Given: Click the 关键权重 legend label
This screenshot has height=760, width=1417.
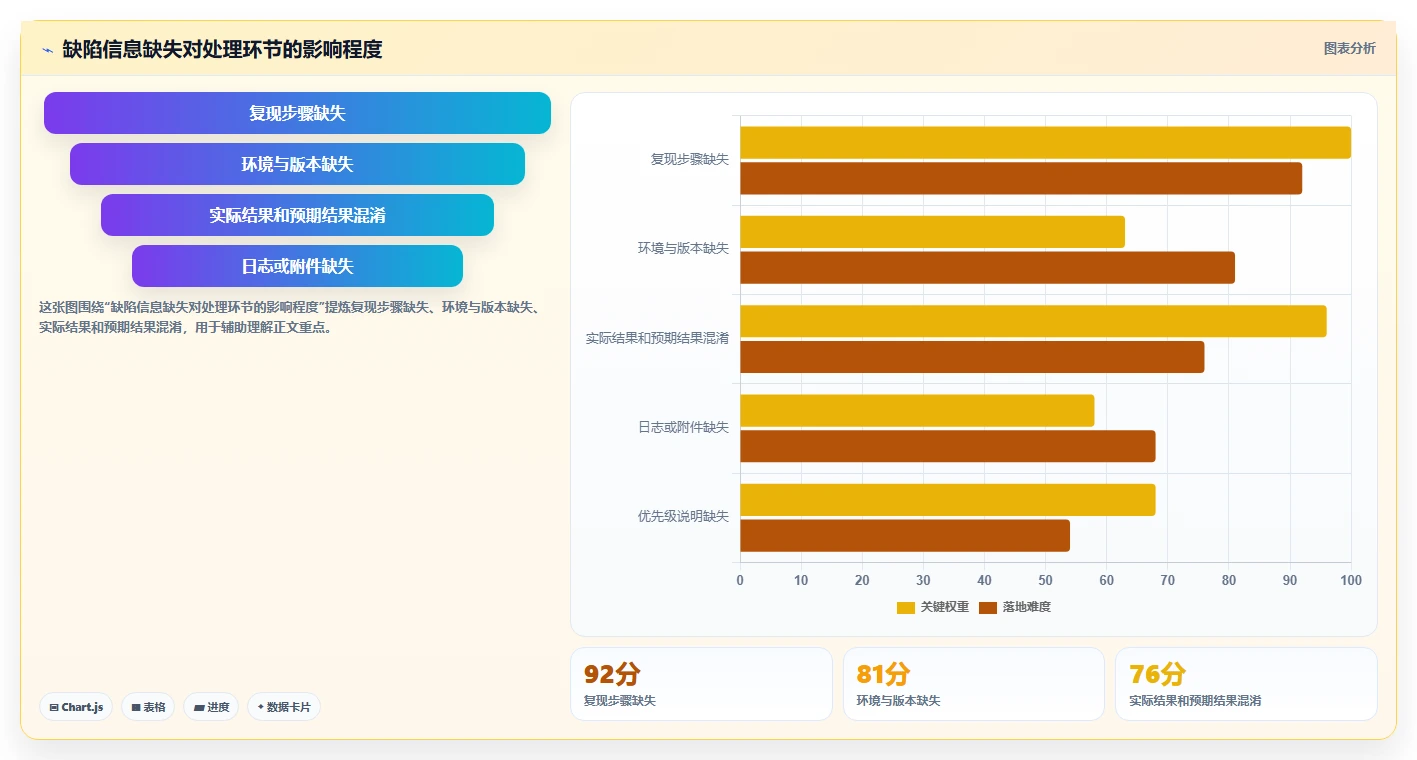Looking at the screenshot, I should pos(944,607).
